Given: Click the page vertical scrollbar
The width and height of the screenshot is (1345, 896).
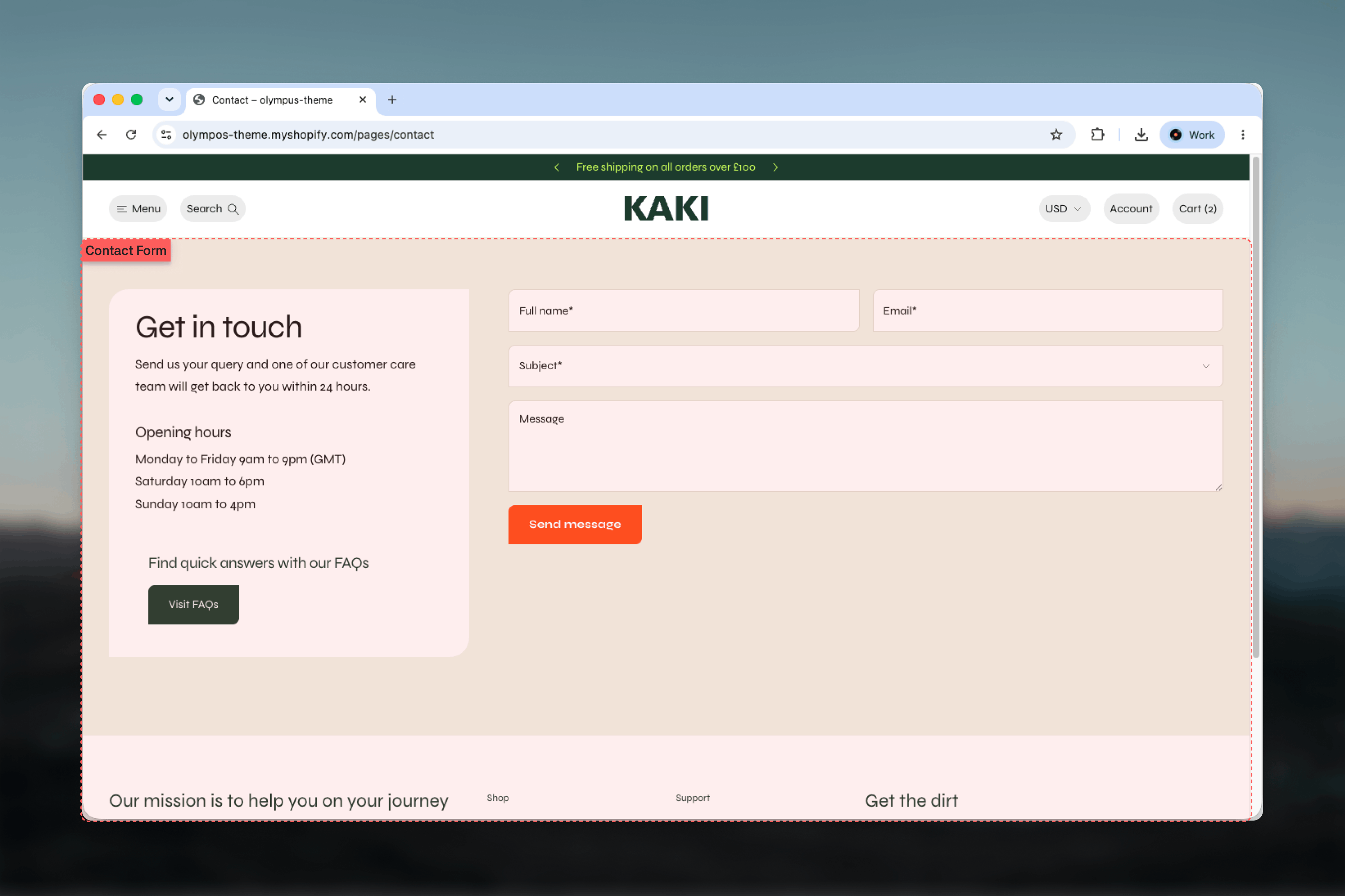Looking at the screenshot, I should 1256,407.
